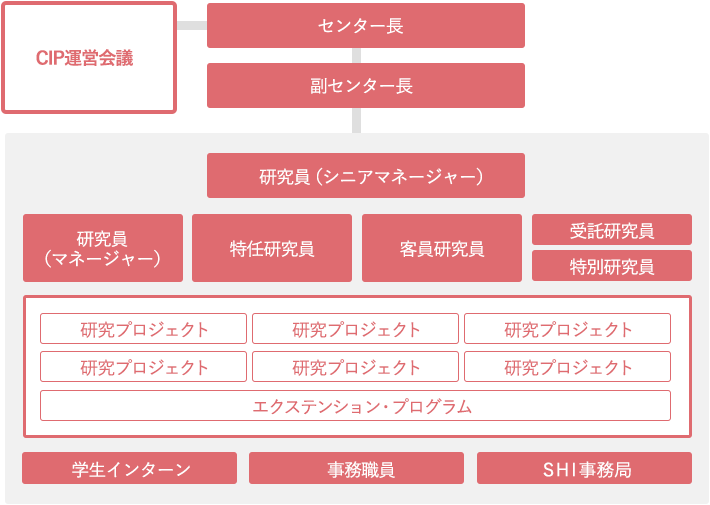The image size is (710, 505).
Task: Select top-left 研究プロジェクト box
Action: pos(144,329)
